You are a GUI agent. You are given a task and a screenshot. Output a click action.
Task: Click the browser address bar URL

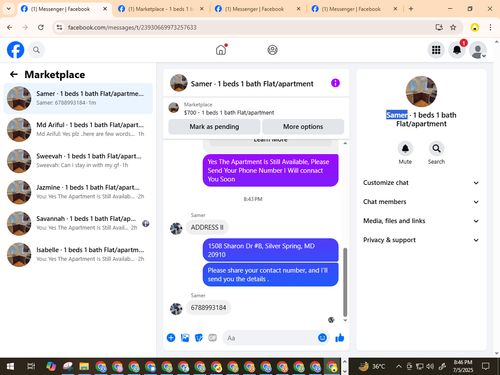click(132, 27)
